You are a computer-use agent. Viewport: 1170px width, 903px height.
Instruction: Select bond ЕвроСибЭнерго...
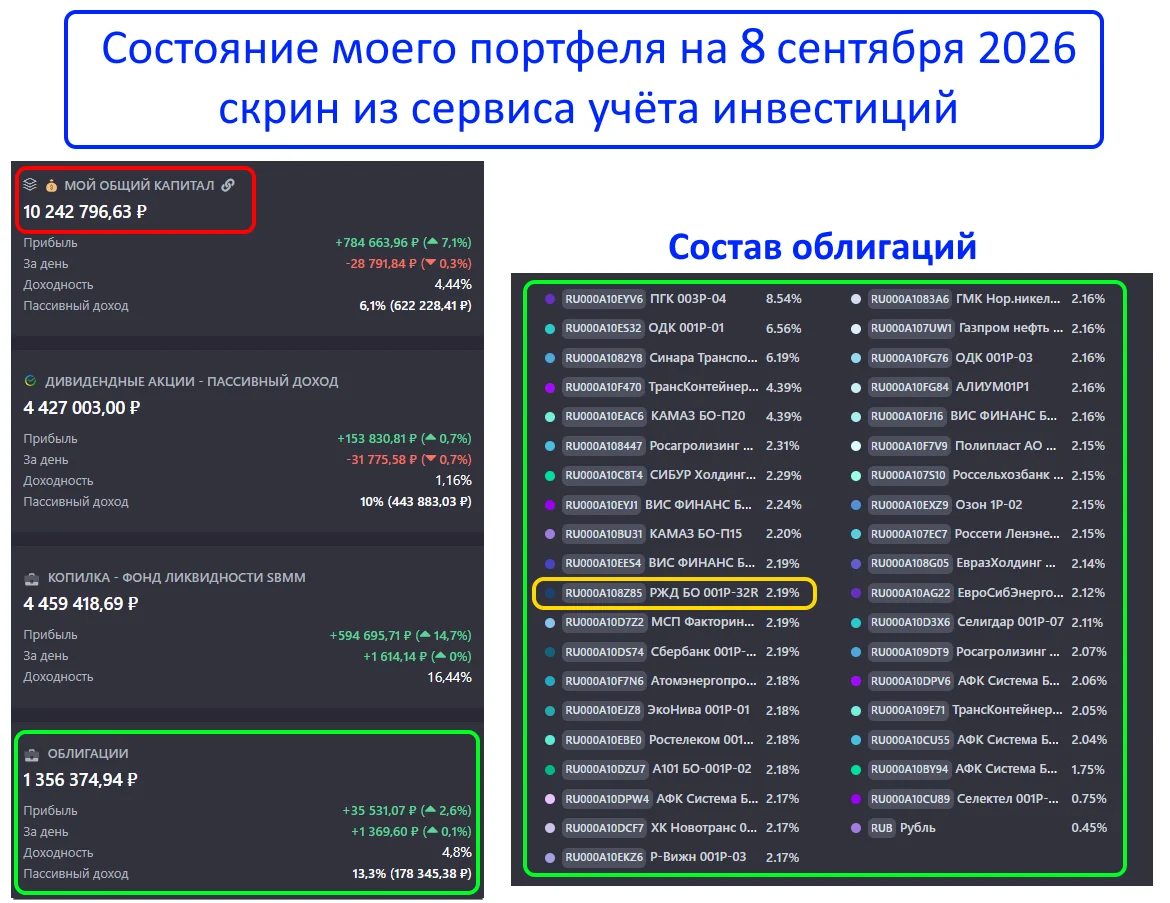click(x=1011, y=593)
